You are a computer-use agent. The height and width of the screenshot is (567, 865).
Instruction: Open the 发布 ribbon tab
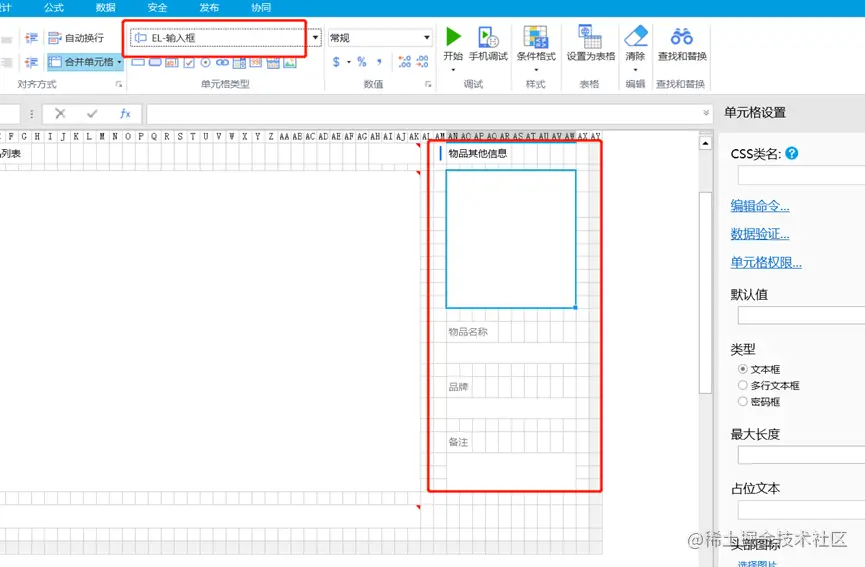pyautogui.click(x=209, y=8)
